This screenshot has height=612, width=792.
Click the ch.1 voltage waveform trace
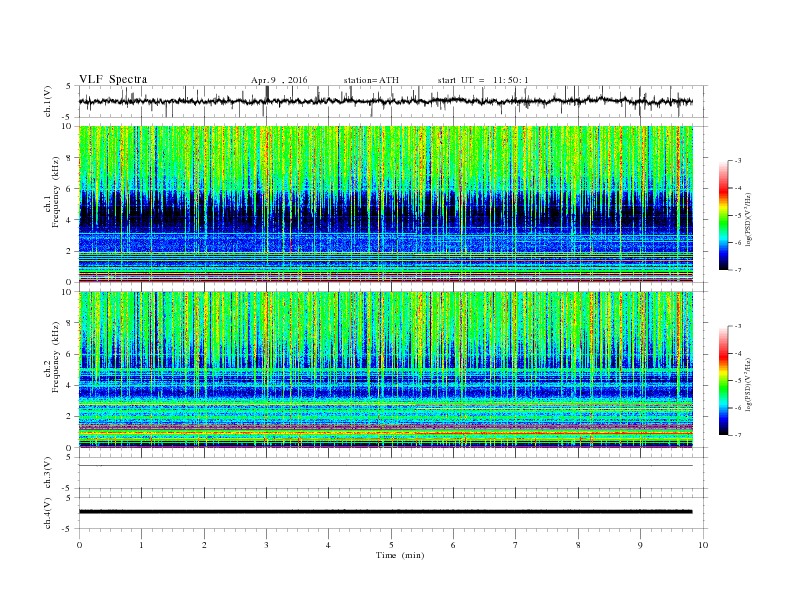385,101
